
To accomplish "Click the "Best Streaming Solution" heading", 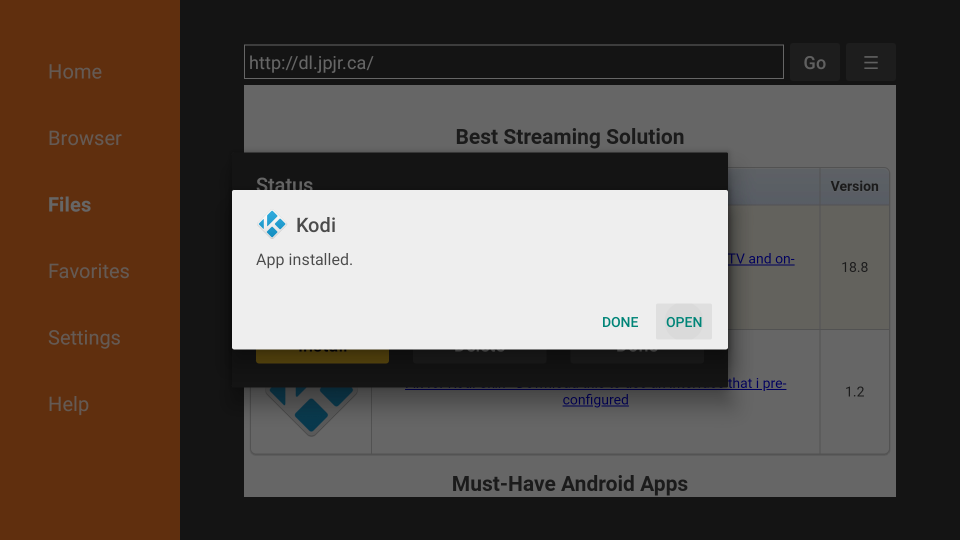I will [x=569, y=137].
